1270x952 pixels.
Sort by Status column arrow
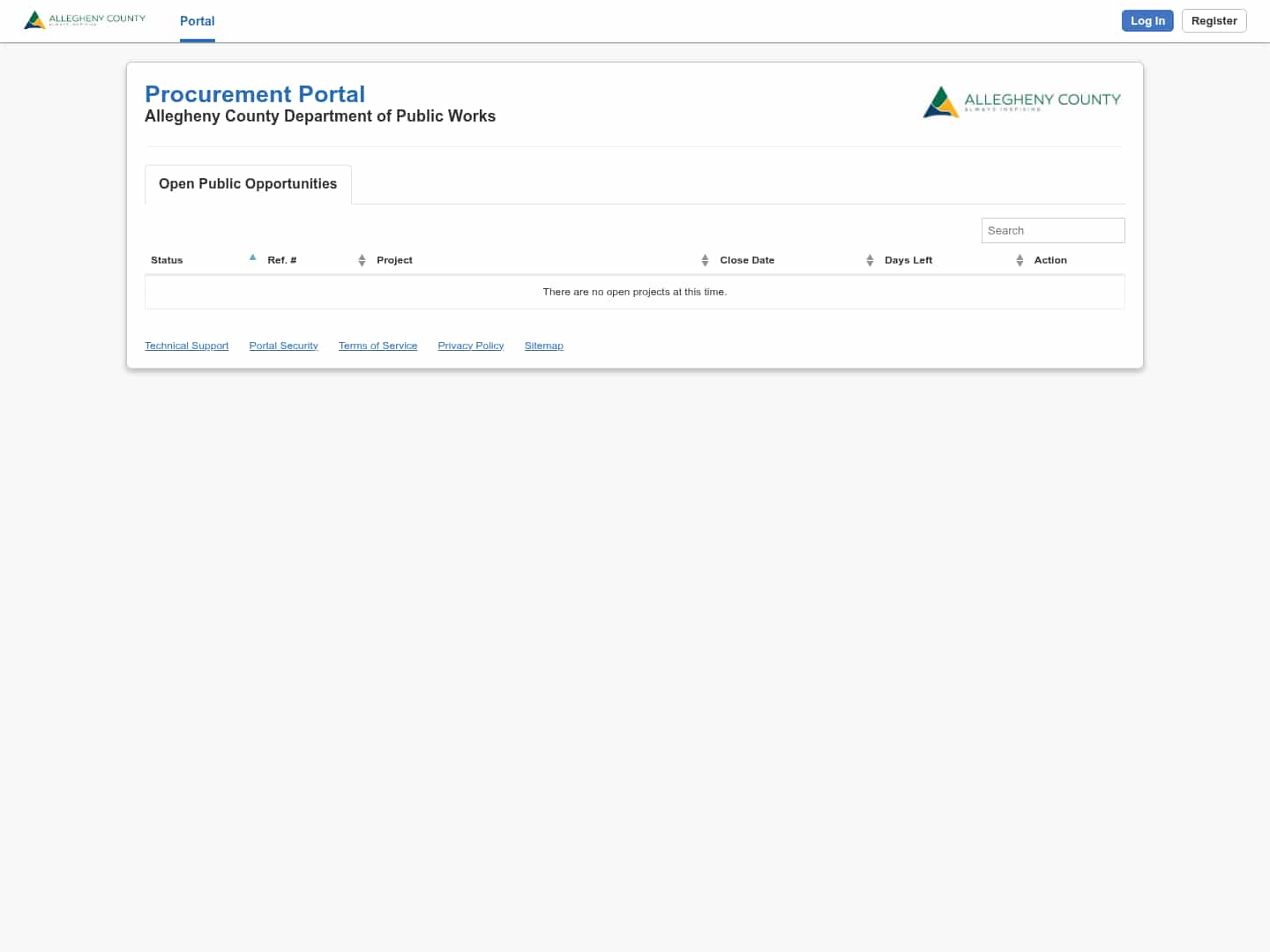point(253,258)
